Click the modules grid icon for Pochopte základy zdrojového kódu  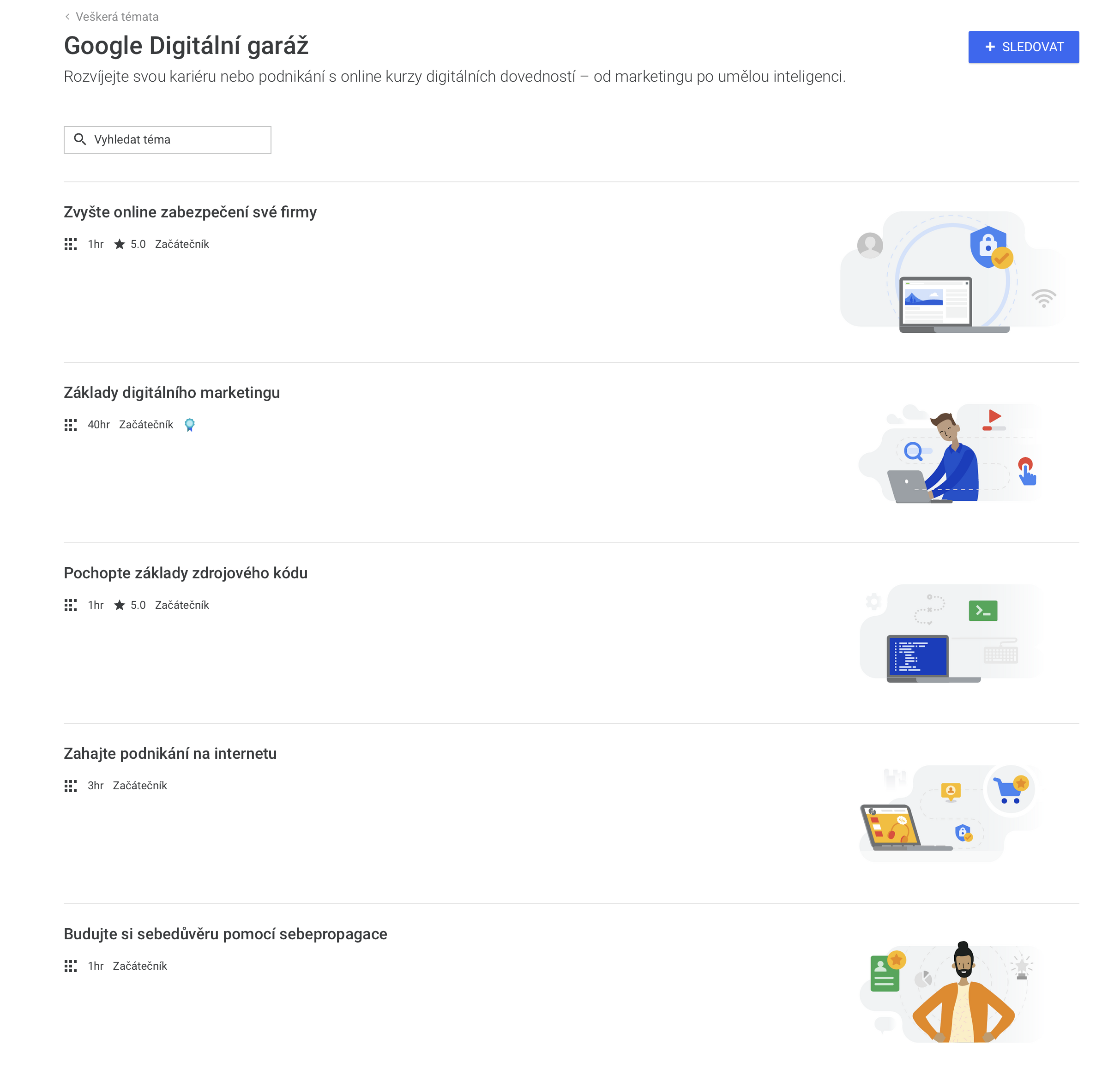pyautogui.click(x=71, y=605)
